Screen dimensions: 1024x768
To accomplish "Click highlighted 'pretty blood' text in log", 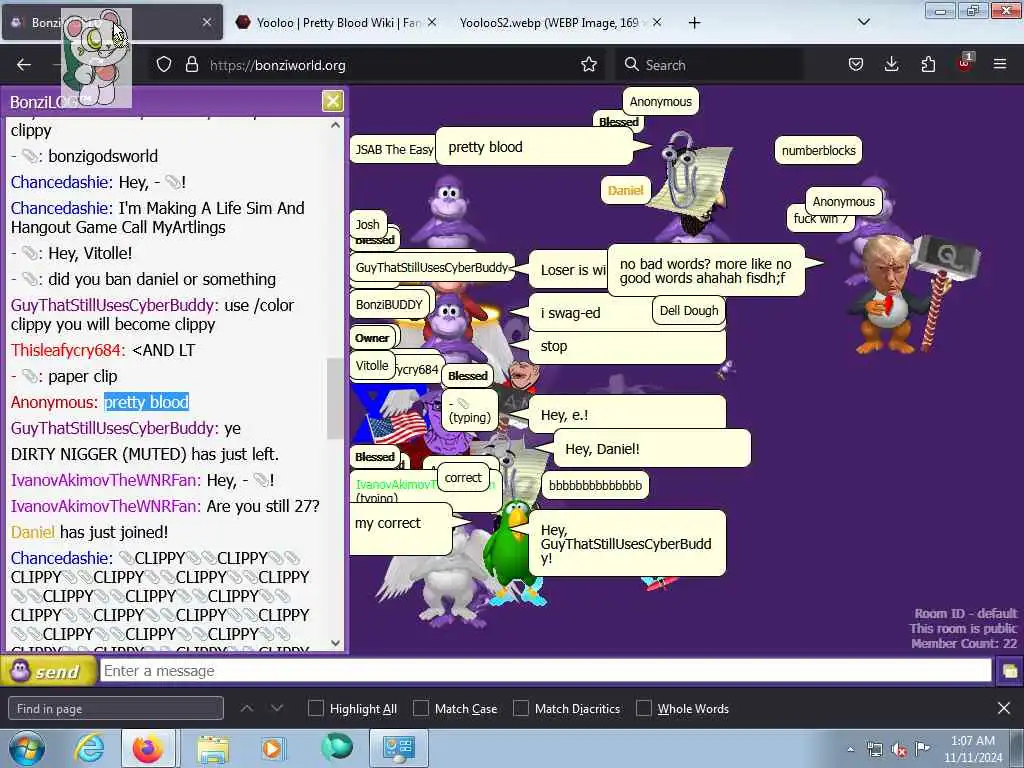I will pyautogui.click(x=146, y=402).
